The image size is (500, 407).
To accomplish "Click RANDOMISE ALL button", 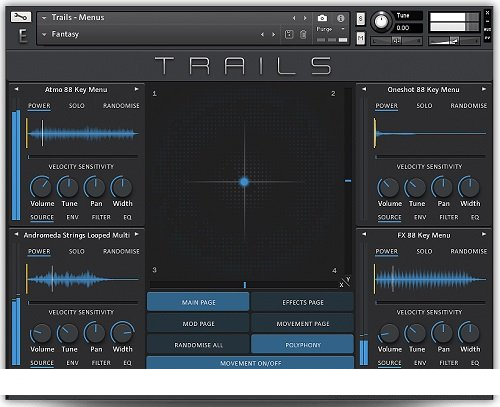I will coord(198,345).
